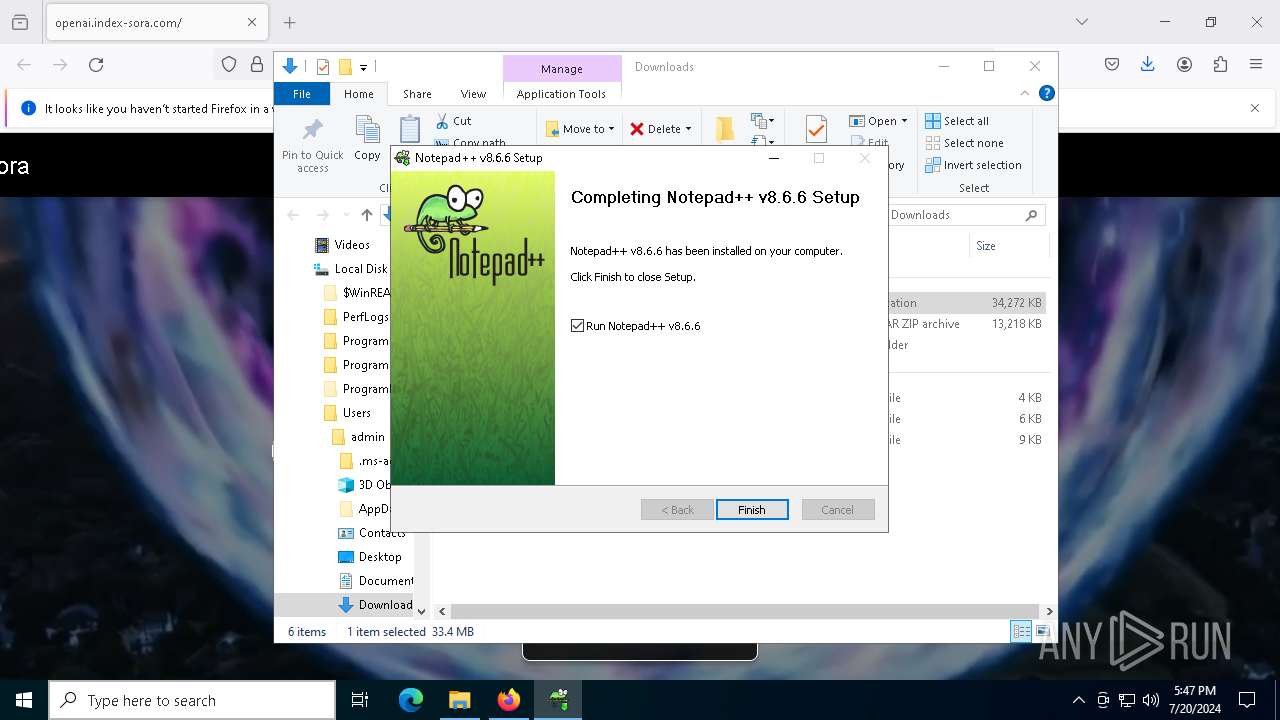
Task: Click Pin to Quick access in Explorer ribbon
Action: (x=312, y=146)
